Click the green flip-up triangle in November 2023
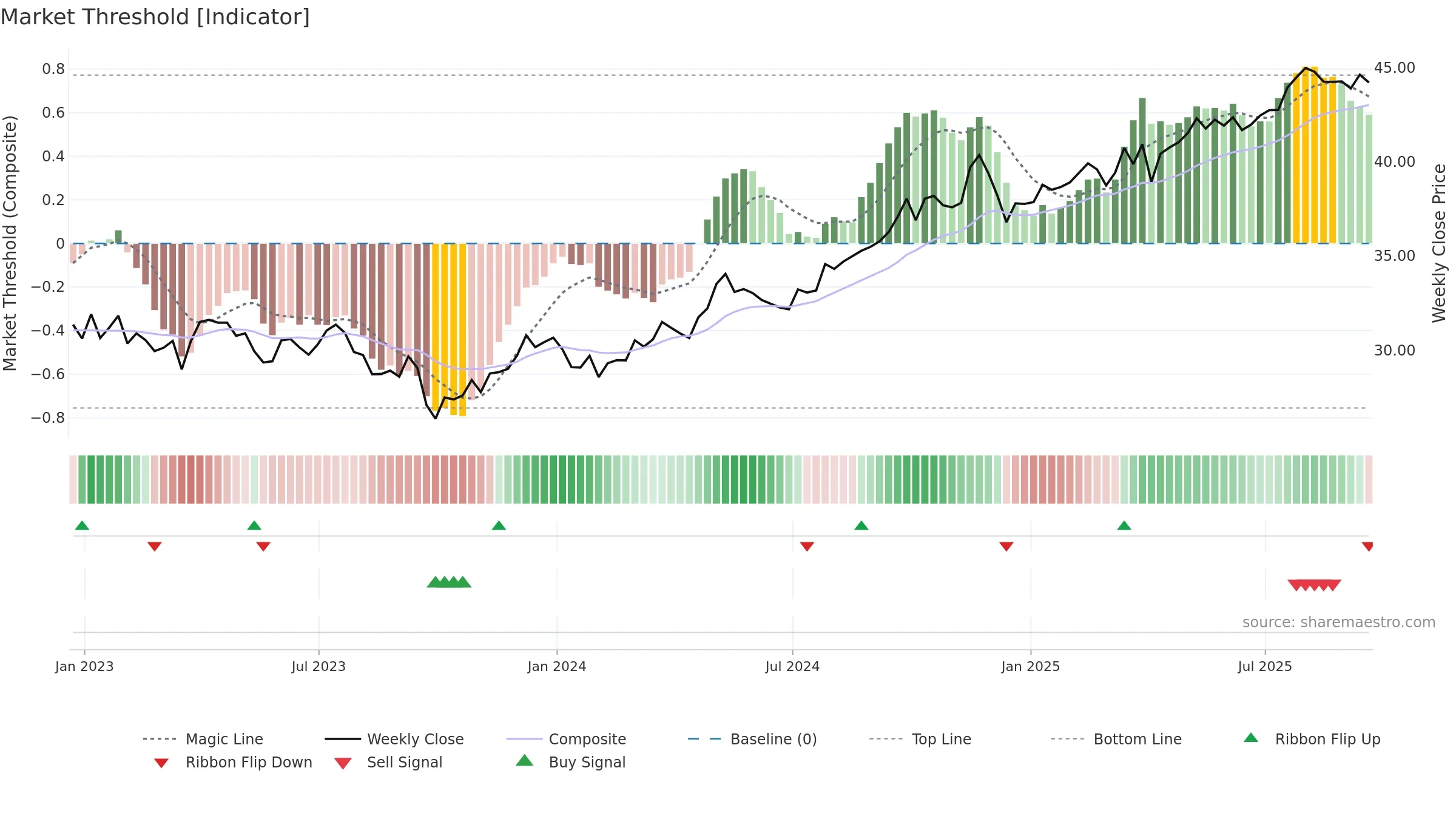 [x=499, y=525]
